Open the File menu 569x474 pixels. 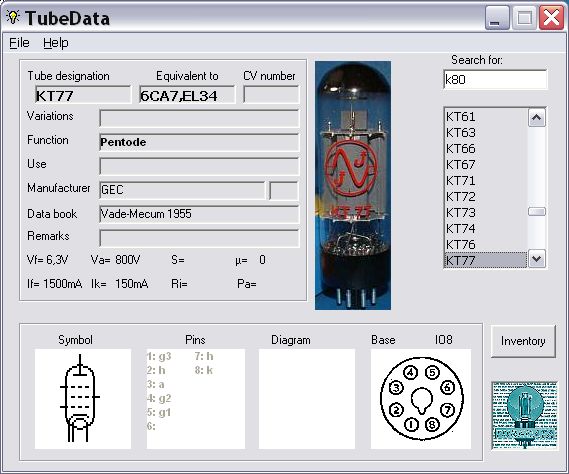[x=19, y=43]
